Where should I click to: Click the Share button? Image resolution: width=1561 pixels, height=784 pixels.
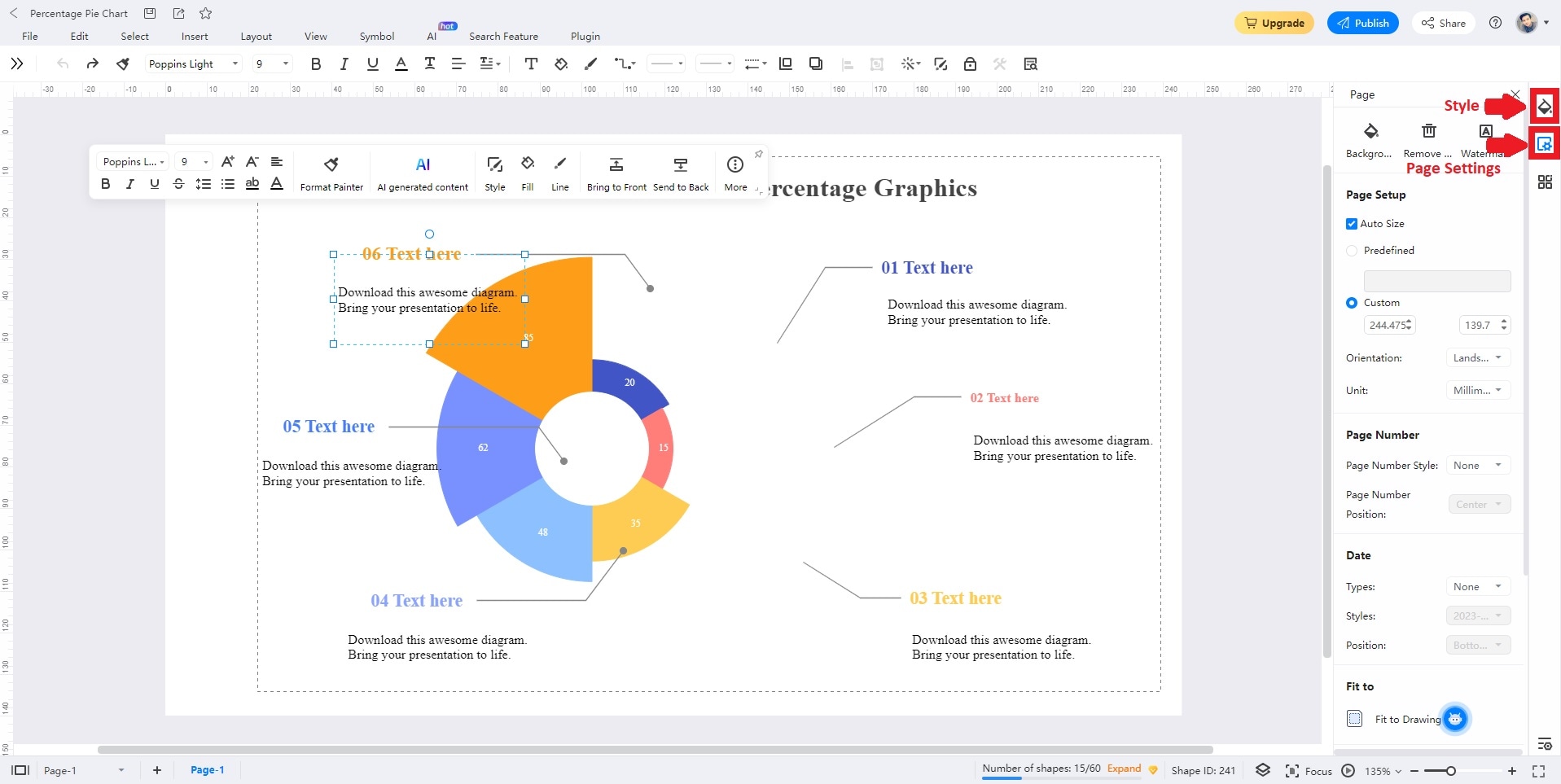(x=1444, y=23)
